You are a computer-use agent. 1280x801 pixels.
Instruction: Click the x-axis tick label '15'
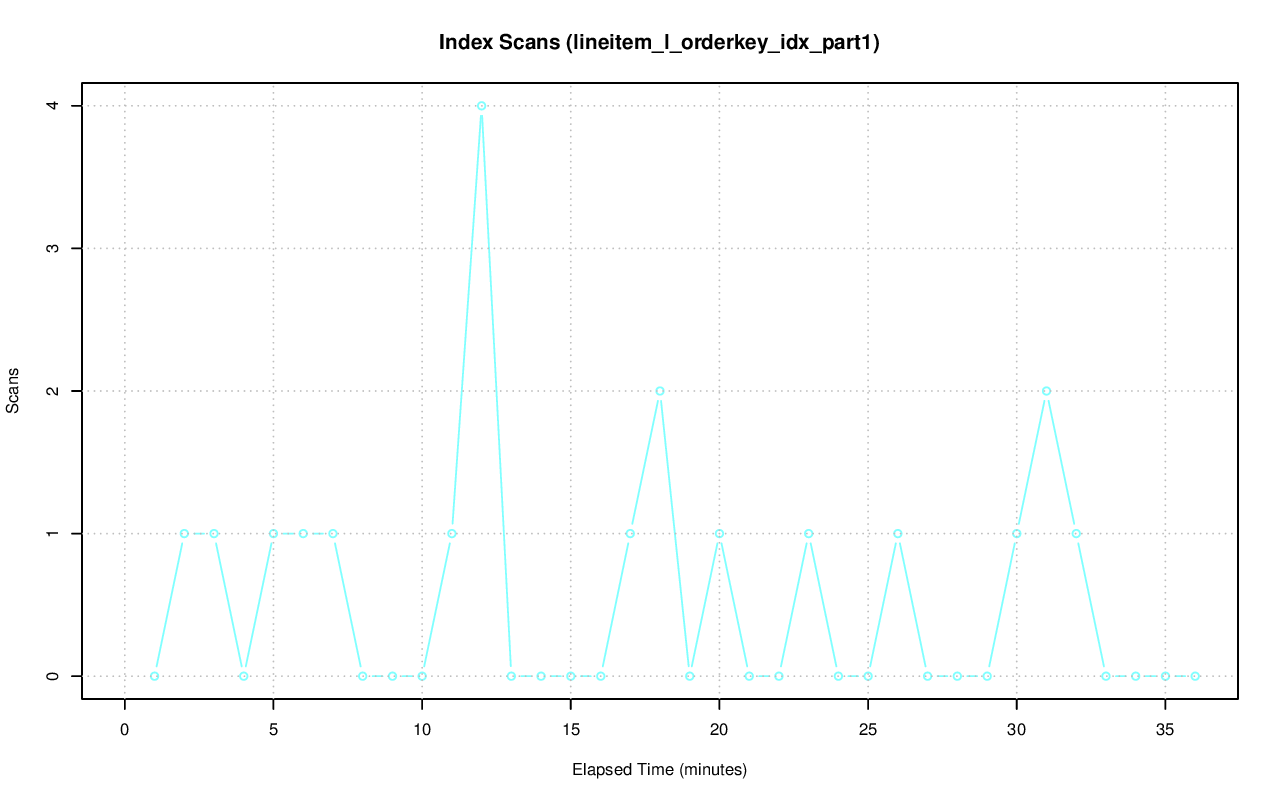pyautogui.click(x=570, y=730)
